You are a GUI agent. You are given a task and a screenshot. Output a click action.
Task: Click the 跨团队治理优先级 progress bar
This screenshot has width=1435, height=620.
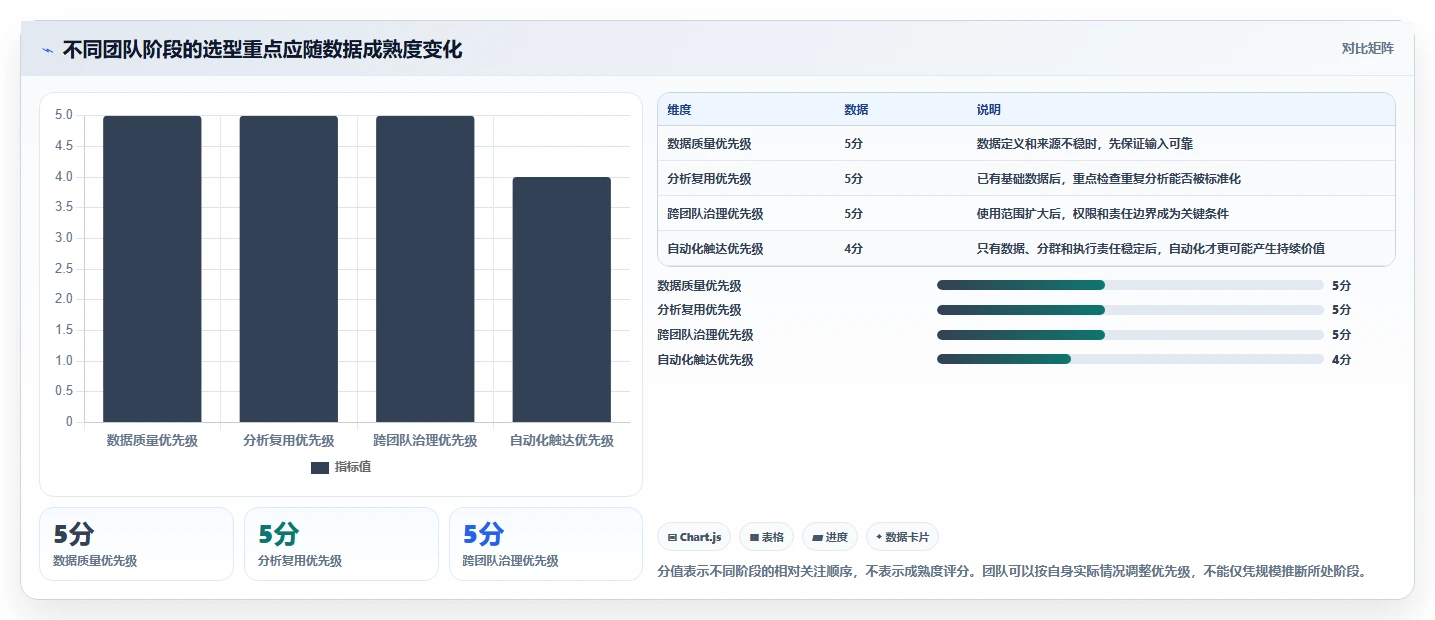[x=1130, y=335]
